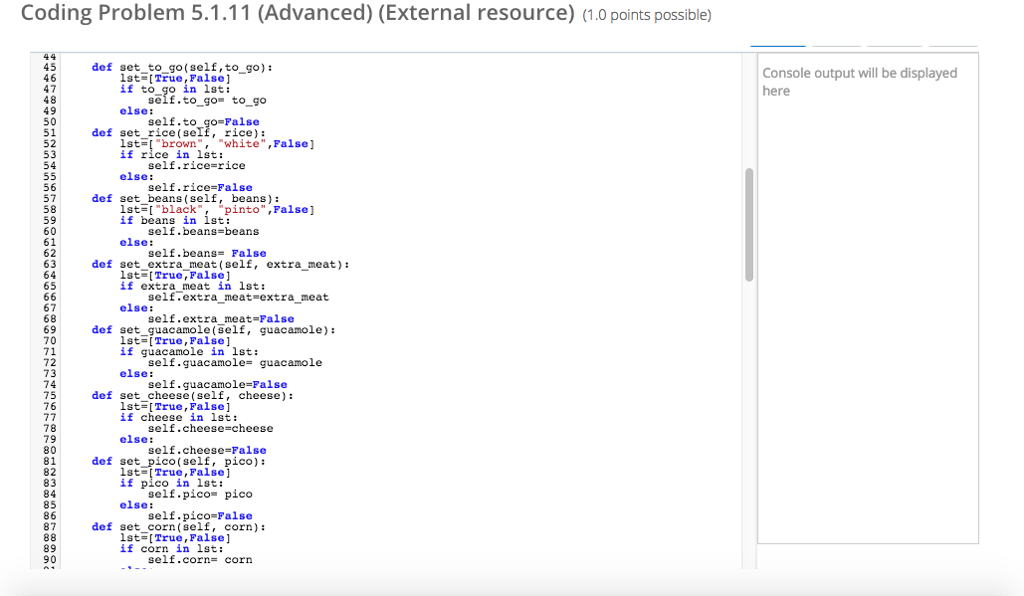Click the line 'self.beans=beans'
Viewport: 1024px width, 596px height.
click(x=203, y=232)
